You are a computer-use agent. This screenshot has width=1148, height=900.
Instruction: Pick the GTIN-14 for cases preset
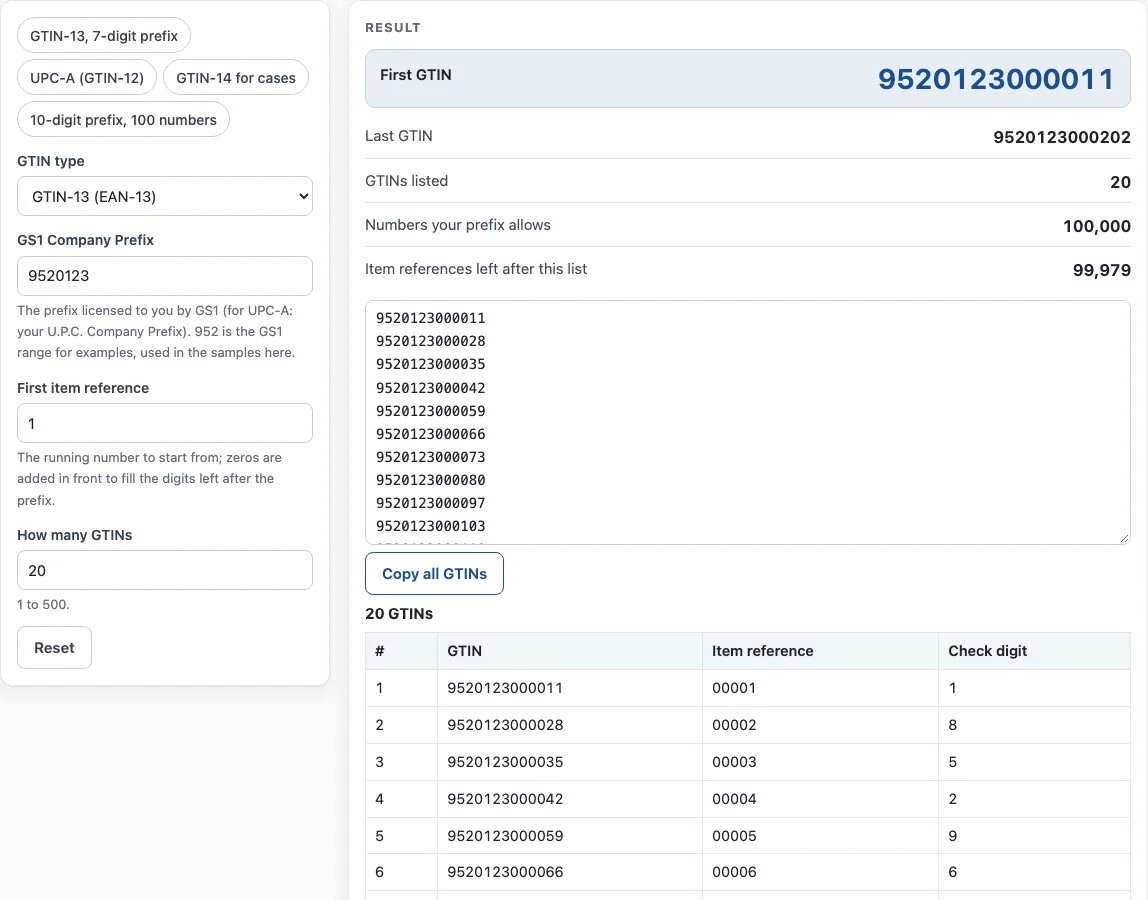tap(236, 78)
